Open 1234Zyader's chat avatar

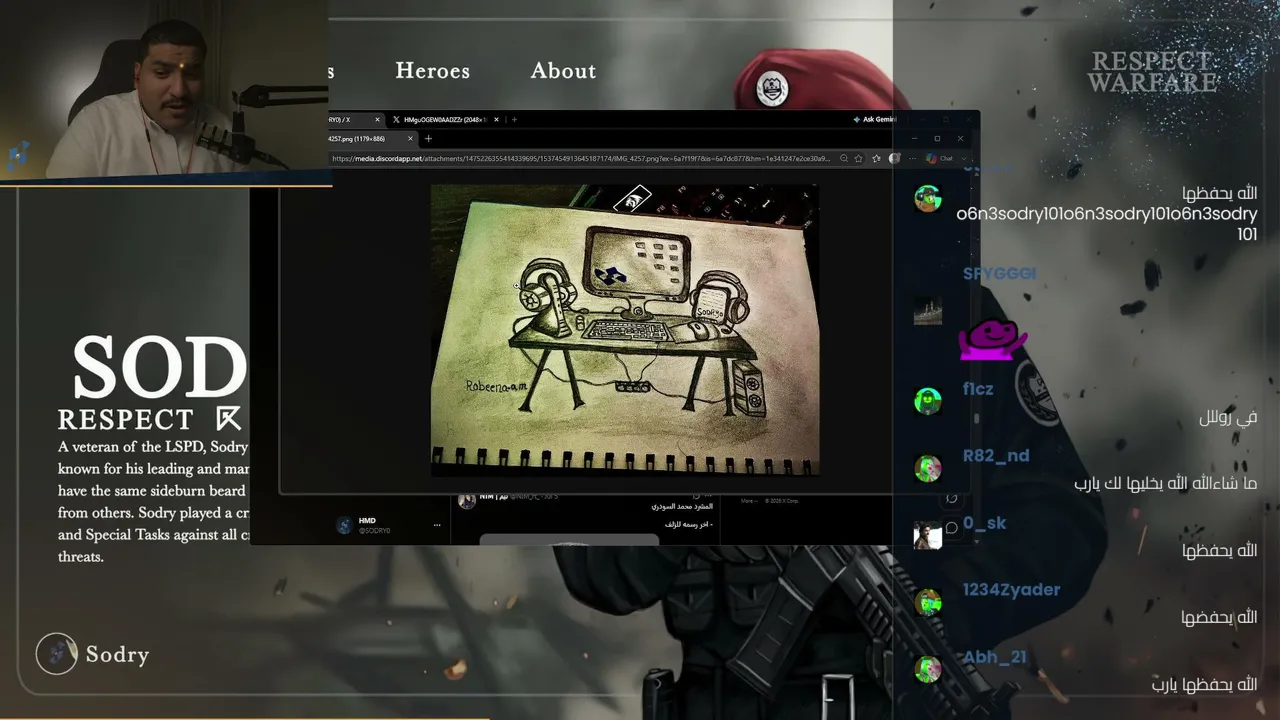(x=928, y=602)
